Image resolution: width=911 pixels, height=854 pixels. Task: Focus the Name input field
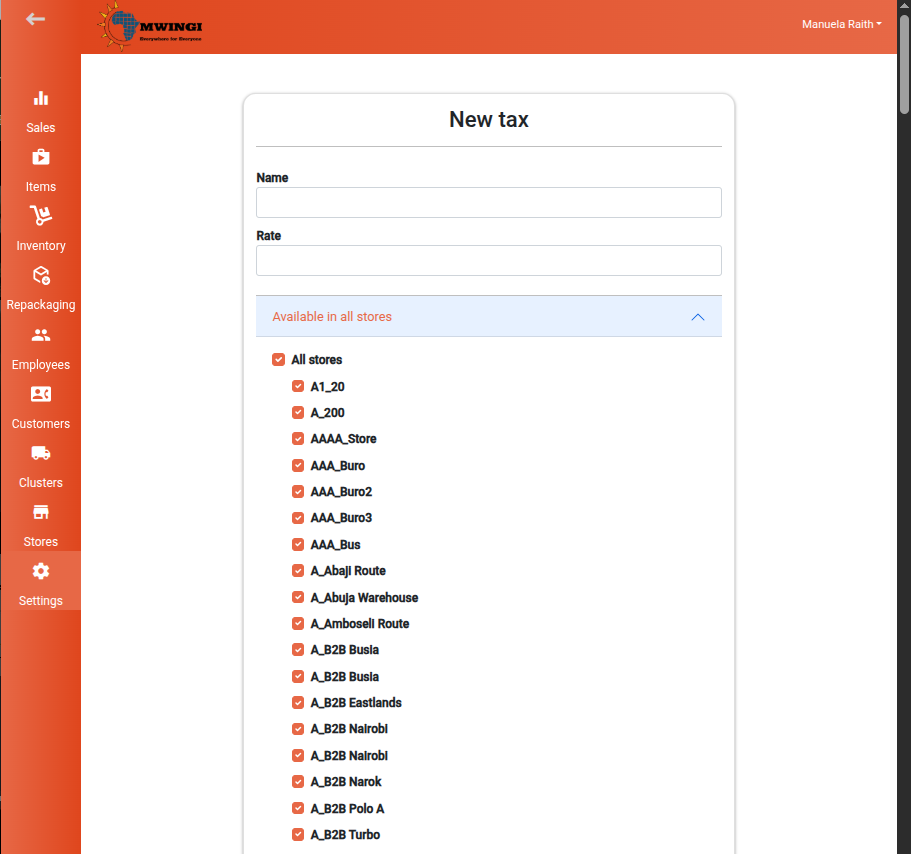coord(489,203)
